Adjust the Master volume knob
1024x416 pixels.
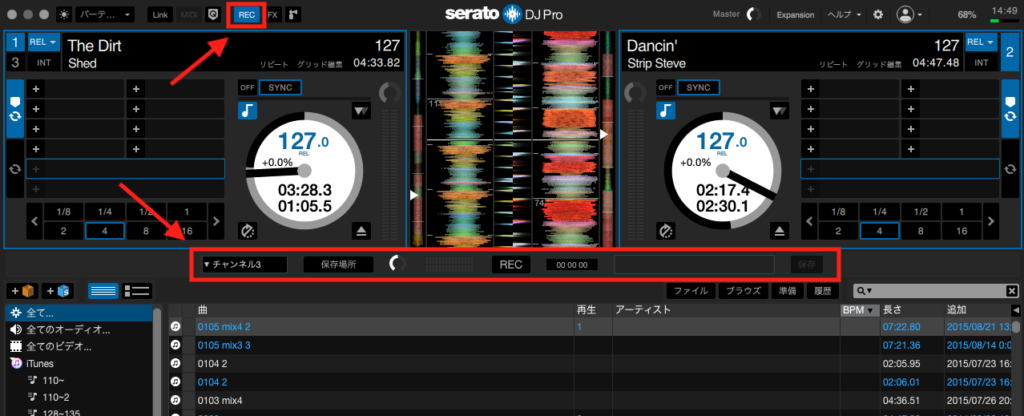pyautogui.click(x=753, y=14)
